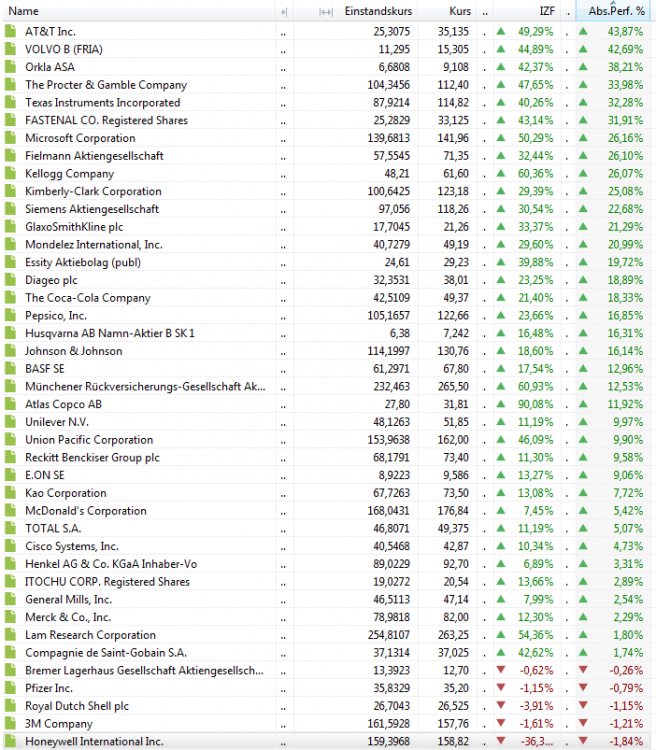Click the security icon next to Orkla ASA
Image resolution: width=656 pixels, height=750 pixels.
pos(10,67)
